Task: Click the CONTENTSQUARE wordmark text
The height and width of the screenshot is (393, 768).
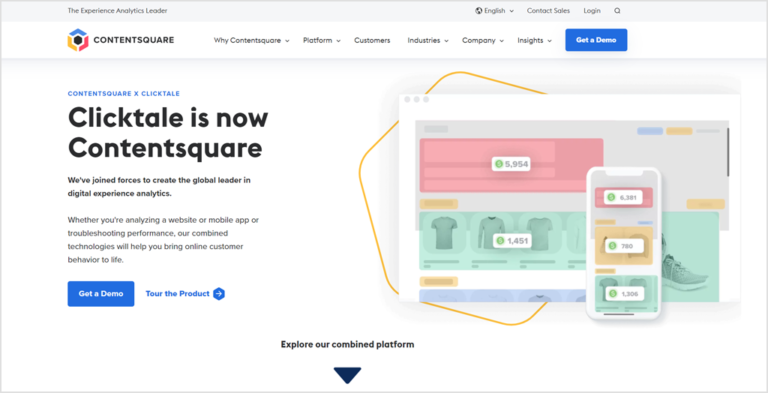Action: pyautogui.click(x=133, y=40)
